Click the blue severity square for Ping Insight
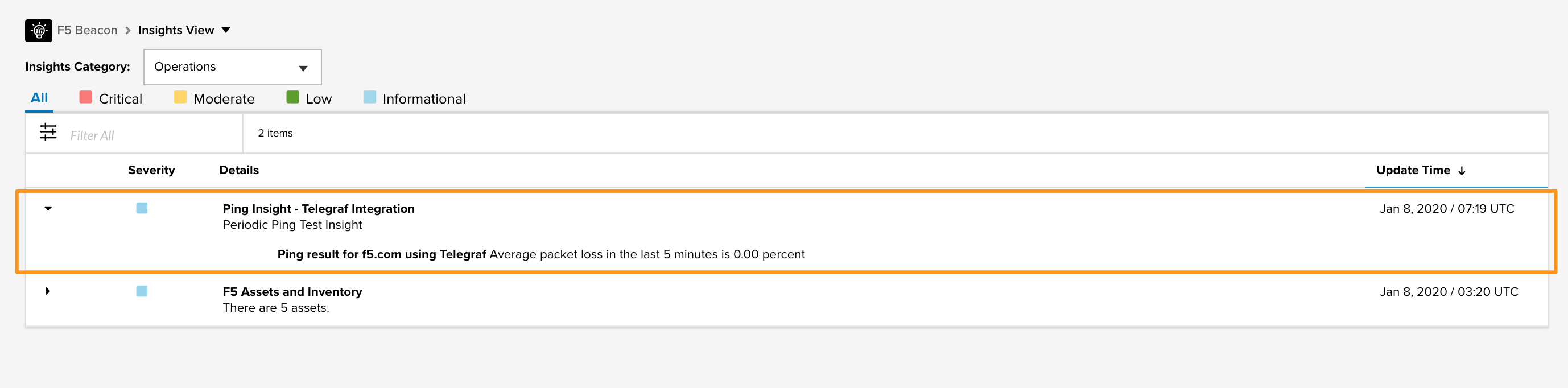This screenshot has width=1568, height=388. [142, 208]
